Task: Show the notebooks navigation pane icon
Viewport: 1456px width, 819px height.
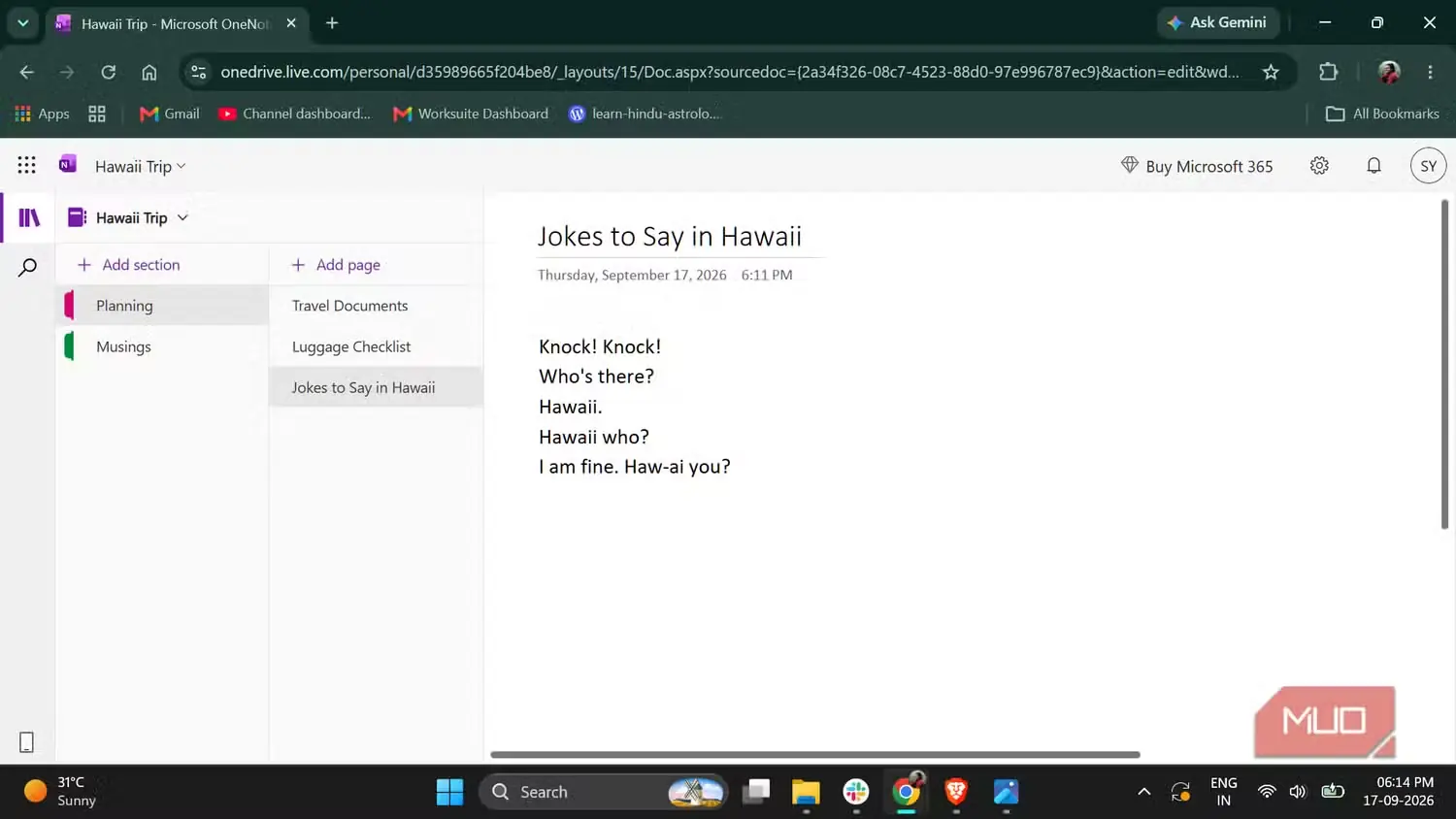Action: point(29,217)
